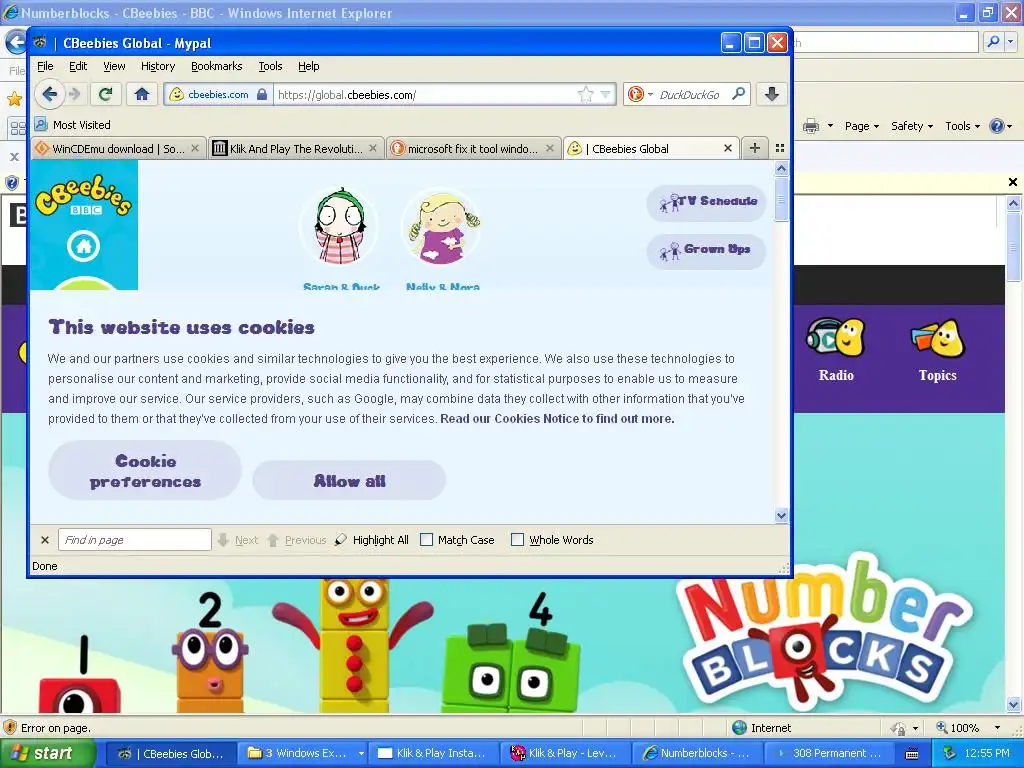This screenshot has width=1024, height=768.
Task: Open Internet Explorer Tools menu dropdown
Action: pos(963,126)
